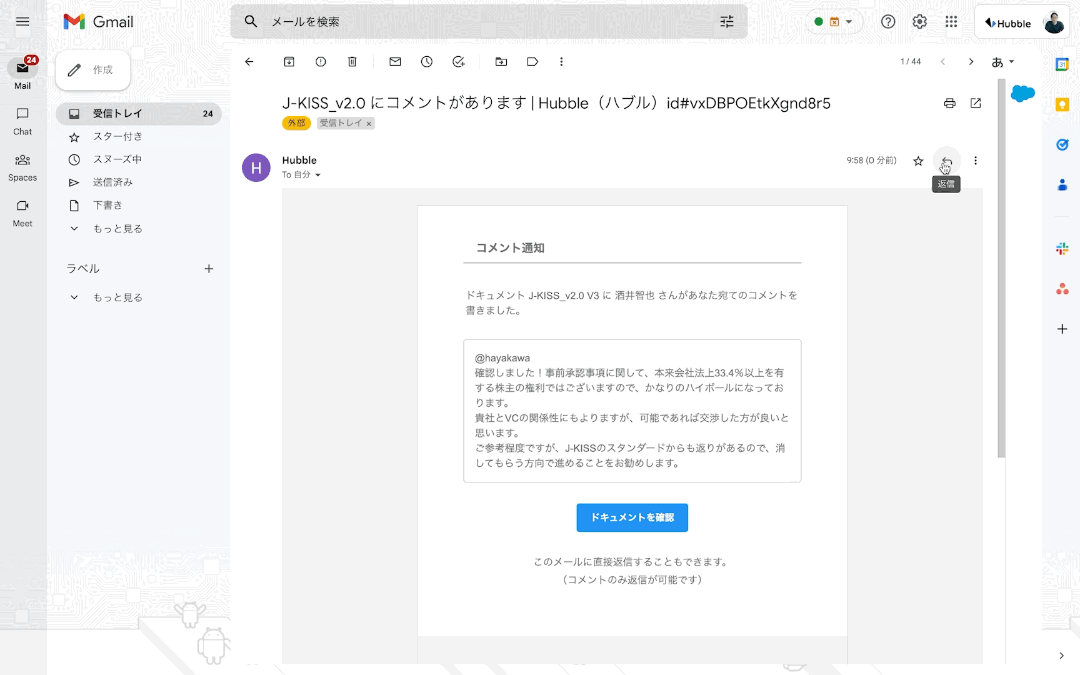This screenshot has height=675, width=1080.
Task: Open the help question mark icon
Action: pos(888,22)
